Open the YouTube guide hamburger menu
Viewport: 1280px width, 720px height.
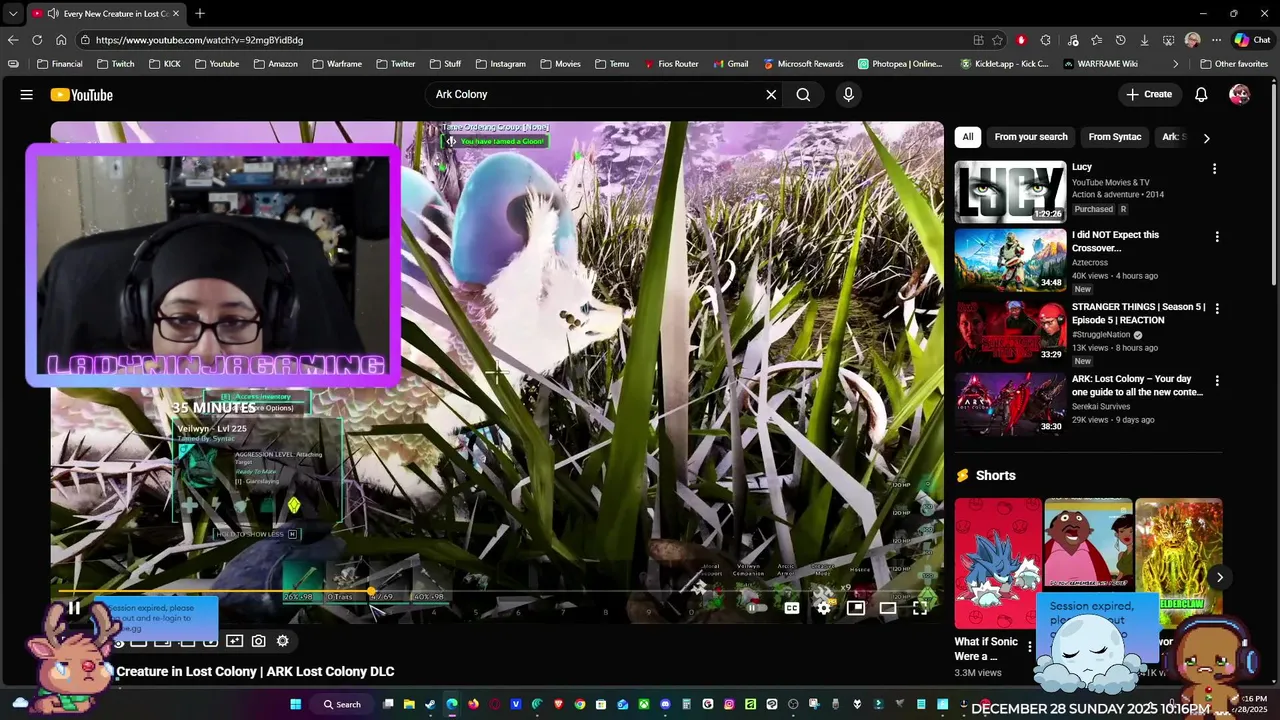pyautogui.click(x=27, y=95)
